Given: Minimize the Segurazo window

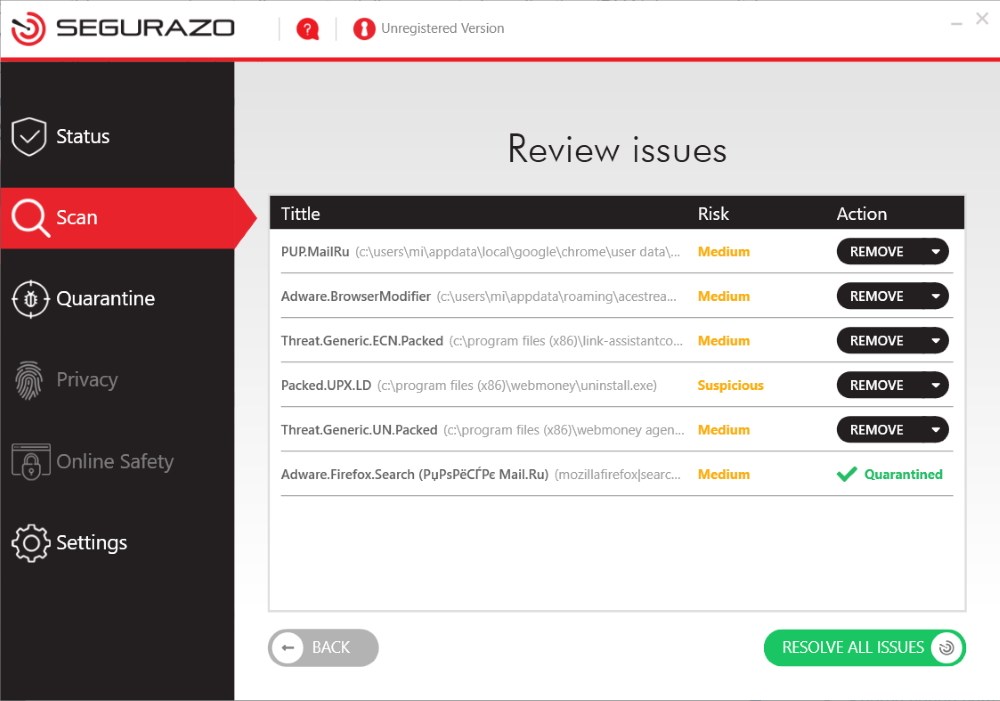Looking at the screenshot, I should [956, 23].
